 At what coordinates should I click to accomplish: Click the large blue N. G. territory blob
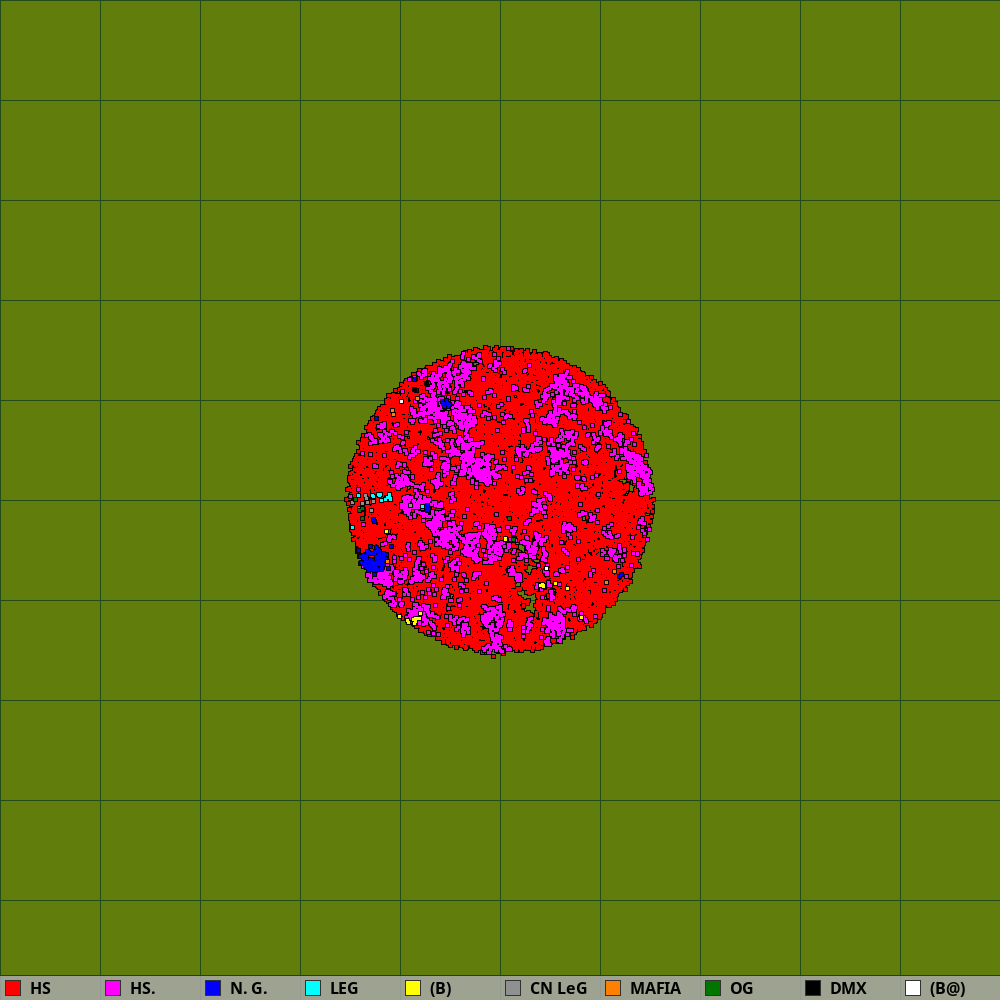pyautogui.click(x=373, y=559)
